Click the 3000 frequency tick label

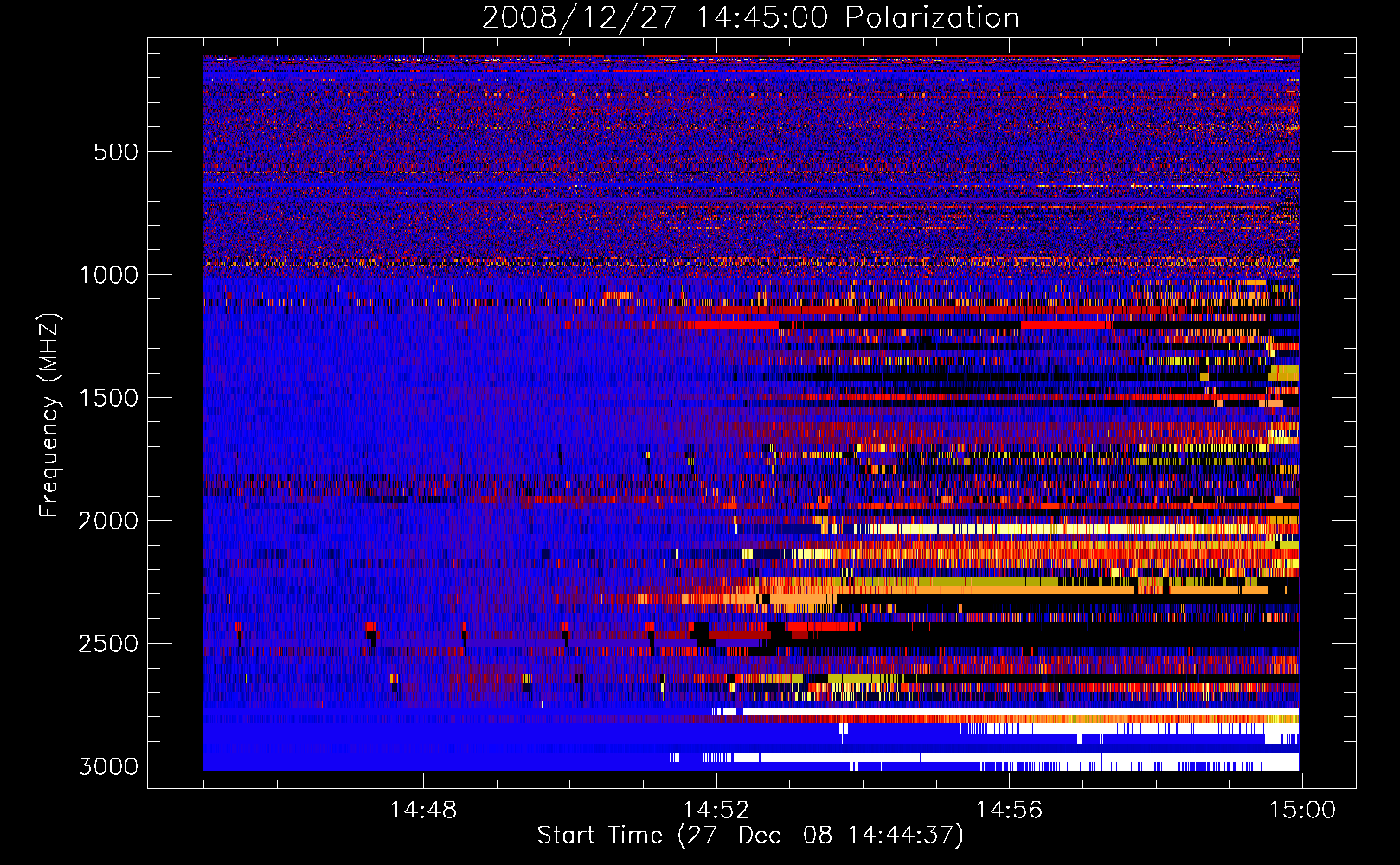click(x=108, y=766)
